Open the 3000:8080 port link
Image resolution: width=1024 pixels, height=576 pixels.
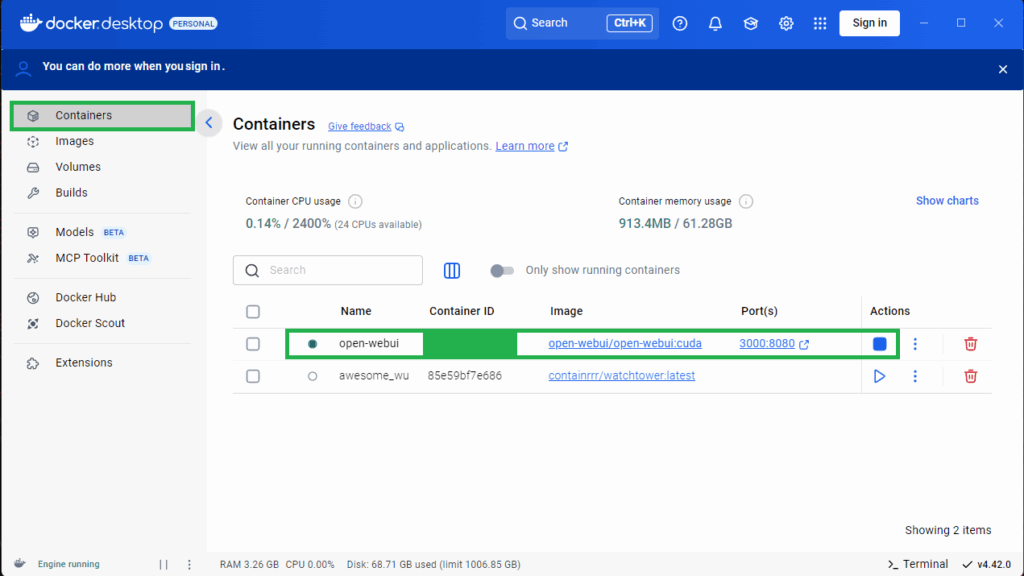[767, 344]
